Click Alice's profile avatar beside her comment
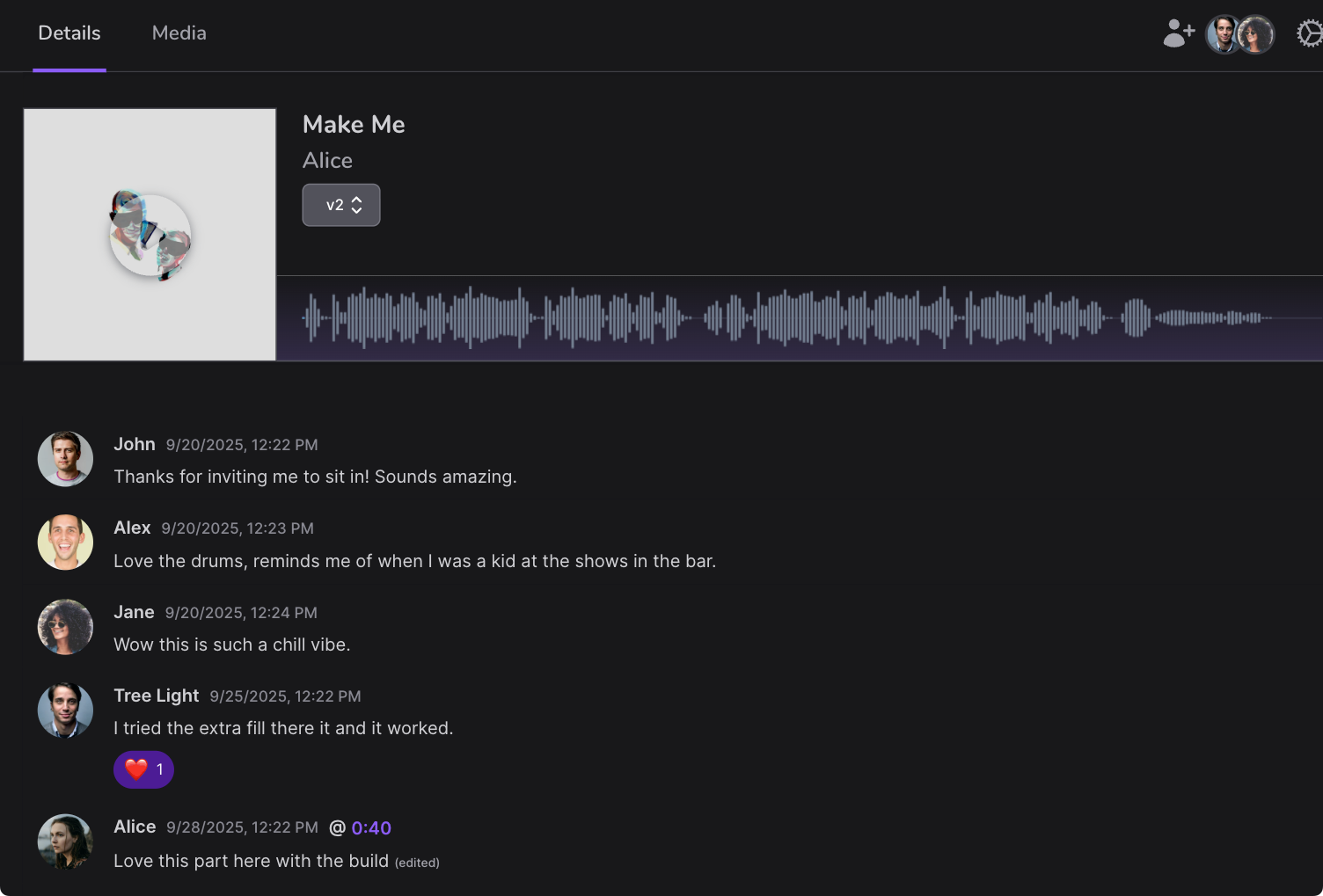1323x896 pixels. coord(65,841)
